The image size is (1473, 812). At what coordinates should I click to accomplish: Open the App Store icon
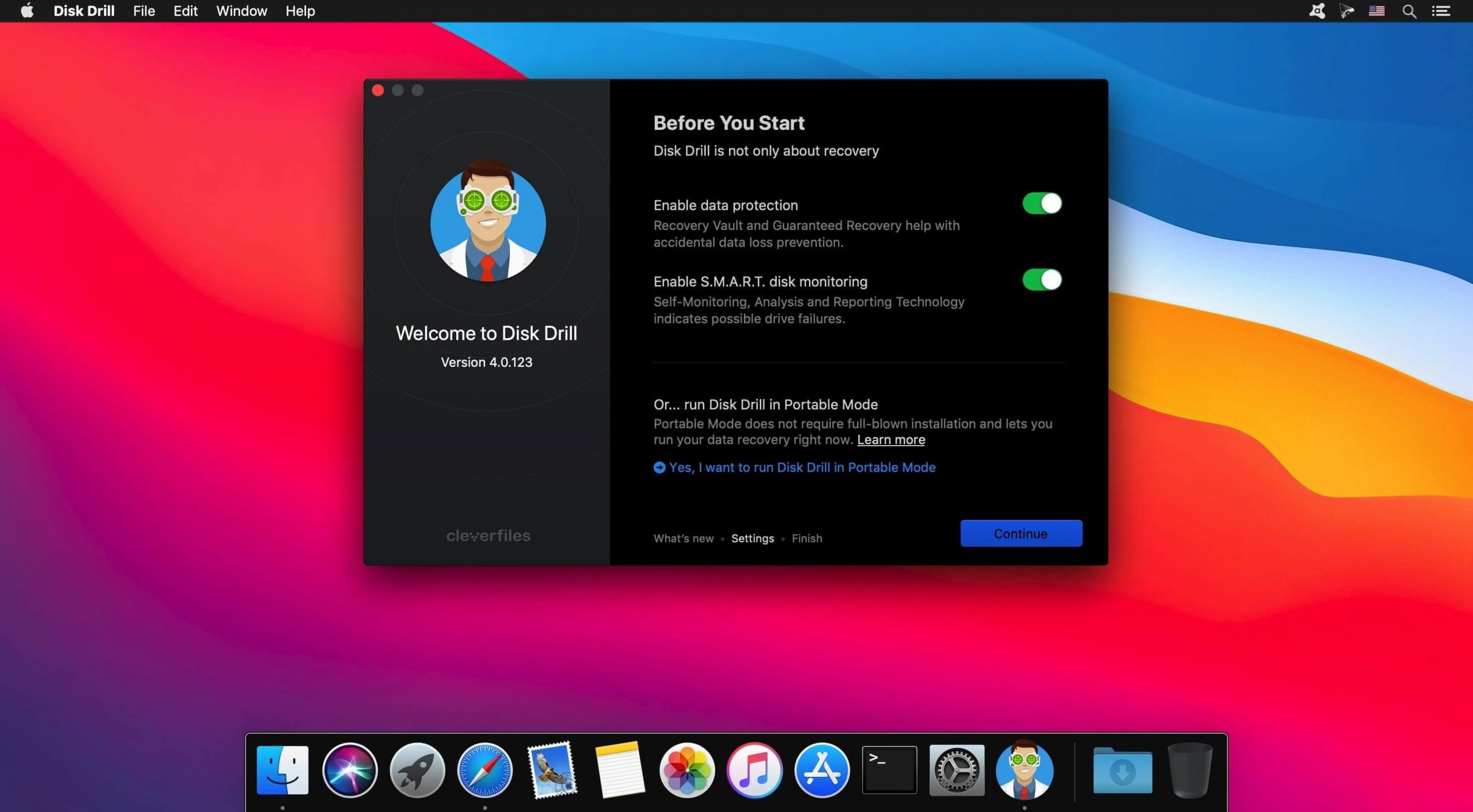(x=822, y=771)
